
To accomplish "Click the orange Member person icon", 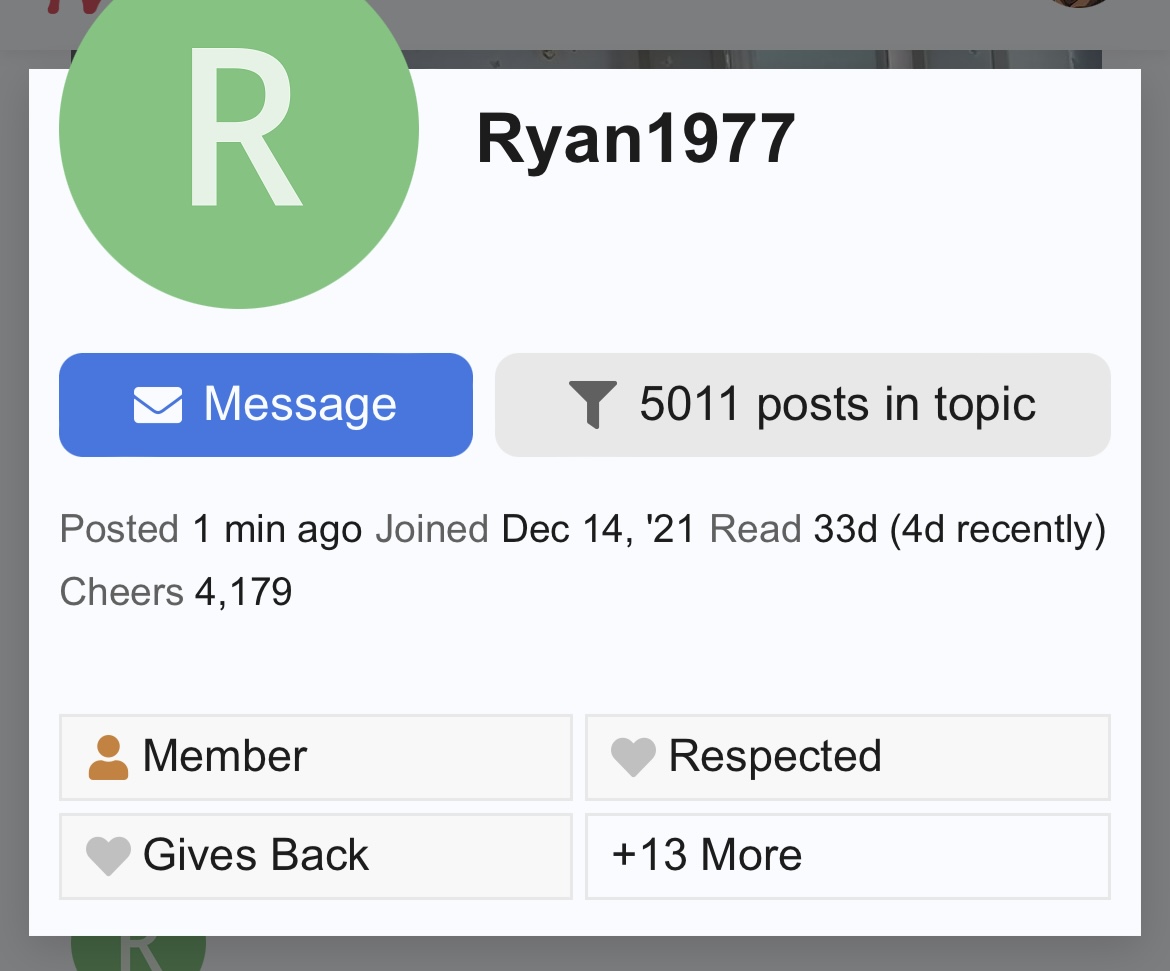I will [108, 758].
